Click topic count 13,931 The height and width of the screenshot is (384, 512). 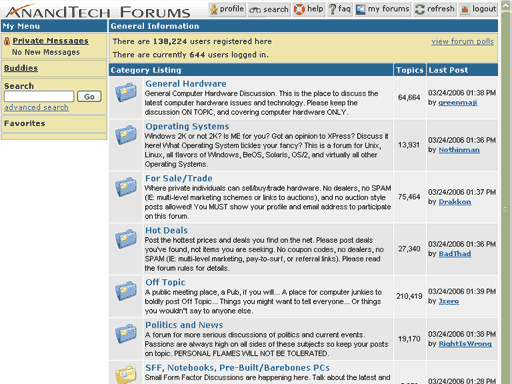(409, 145)
